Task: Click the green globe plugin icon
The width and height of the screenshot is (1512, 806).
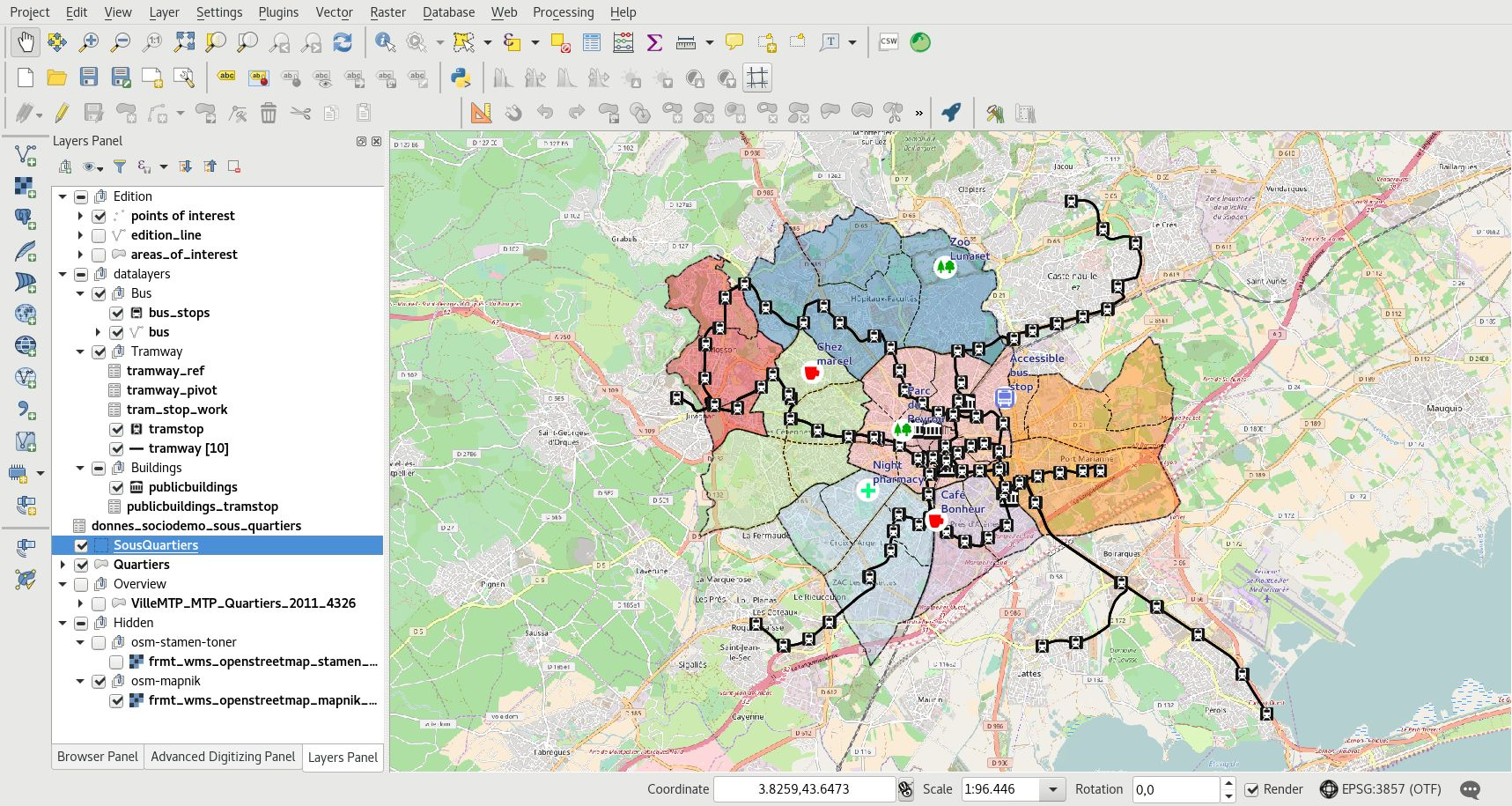Action: pos(920,41)
